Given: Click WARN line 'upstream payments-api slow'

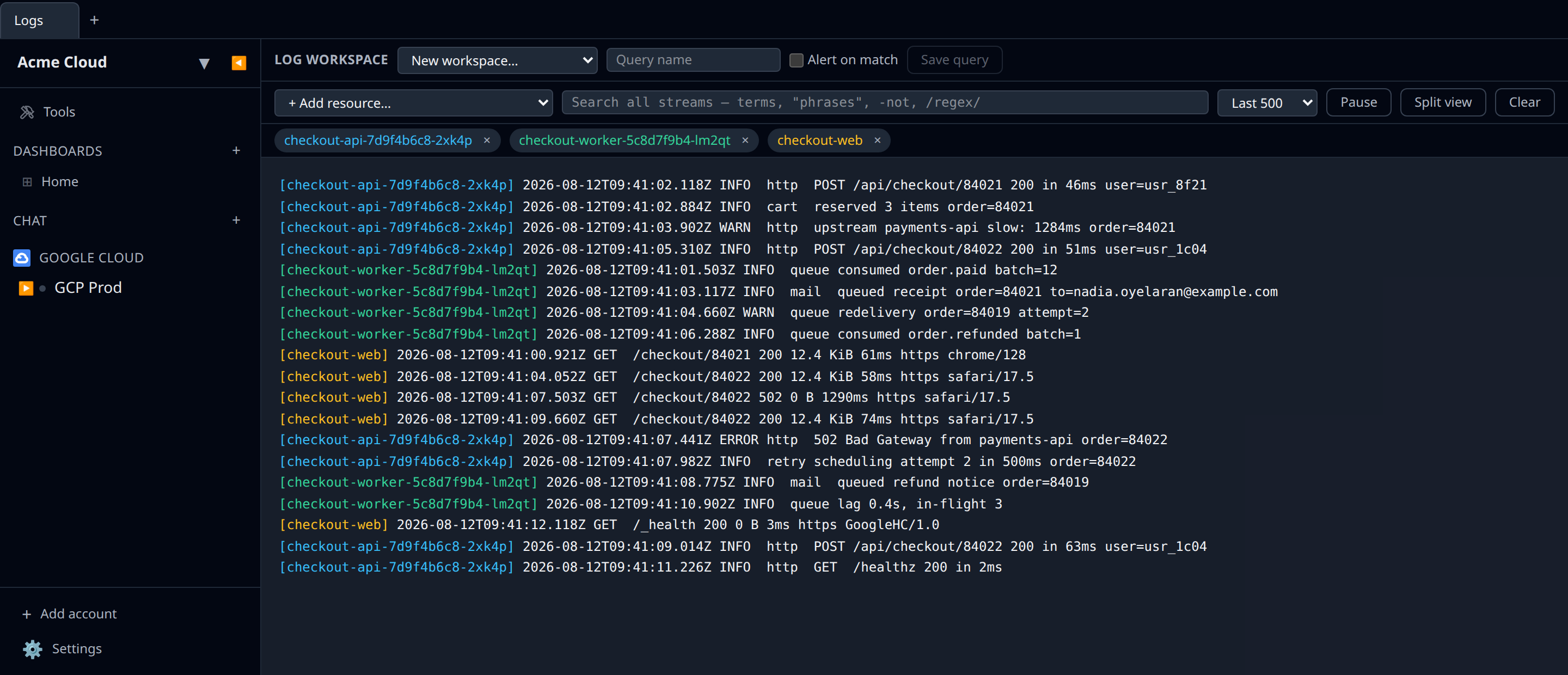Looking at the screenshot, I should click(727, 228).
